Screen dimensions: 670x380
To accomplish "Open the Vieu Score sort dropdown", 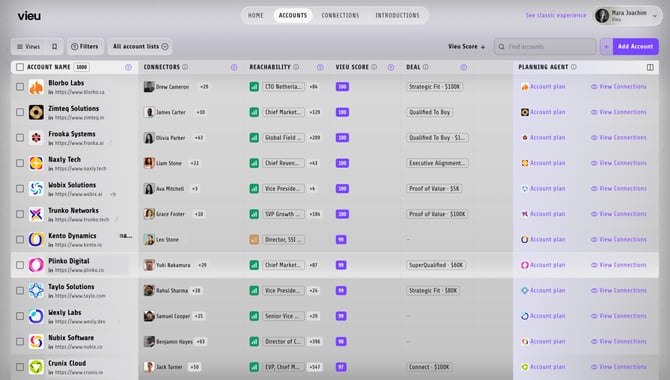I will coord(467,47).
